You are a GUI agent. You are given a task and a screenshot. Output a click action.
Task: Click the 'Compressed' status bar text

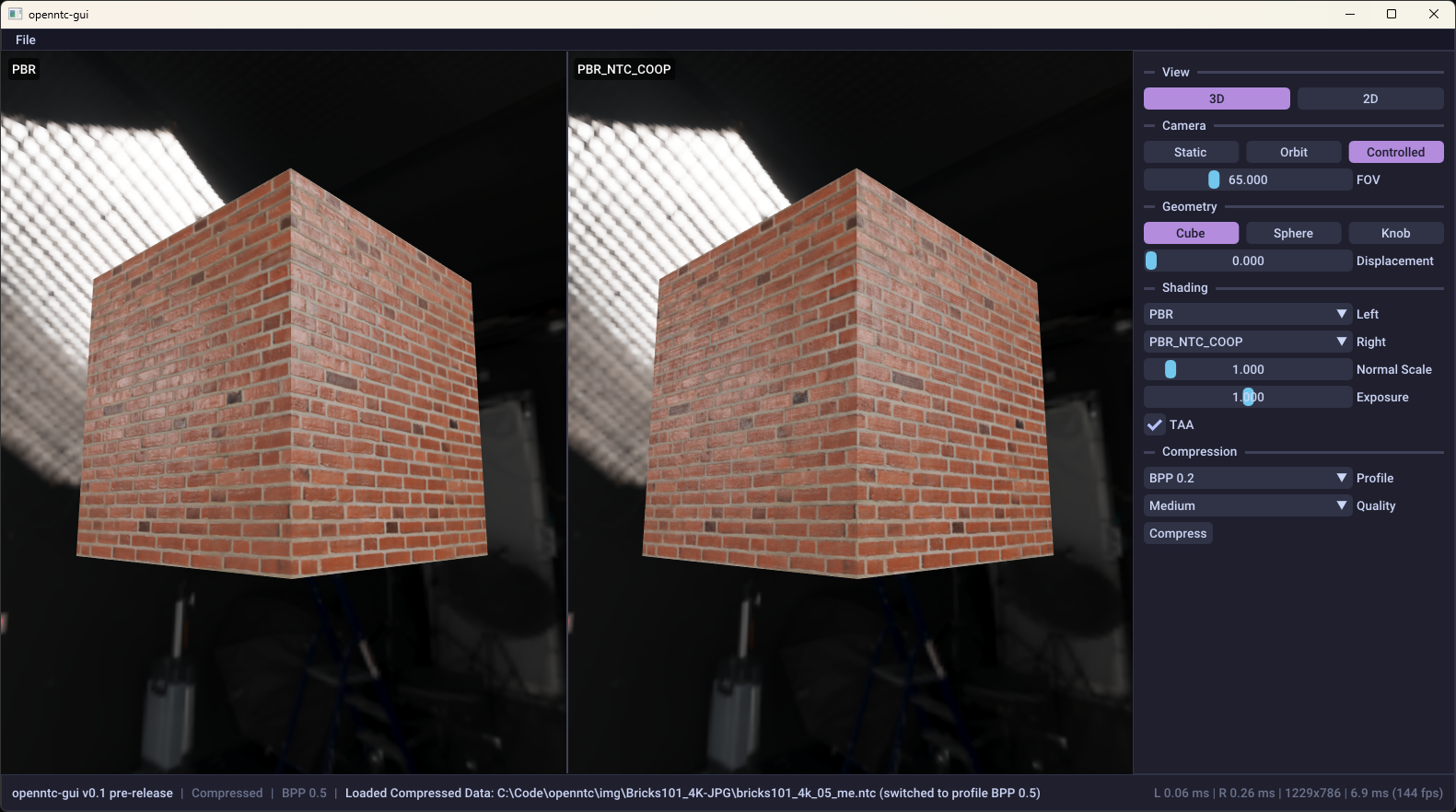[x=227, y=793]
